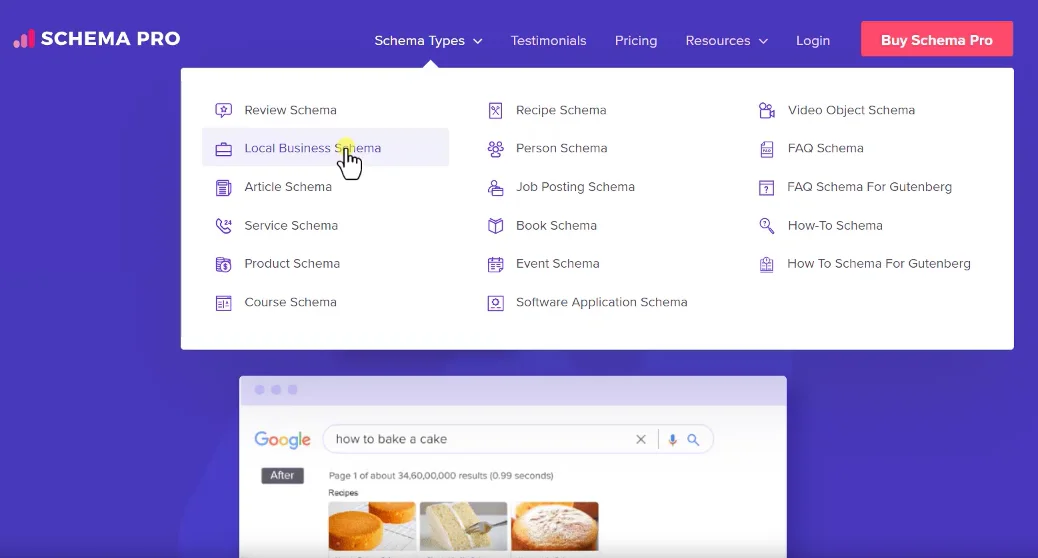The width and height of the screenshot is (1038, 558).
Task: Click the Recipes heading text
Action: point(343,492)
